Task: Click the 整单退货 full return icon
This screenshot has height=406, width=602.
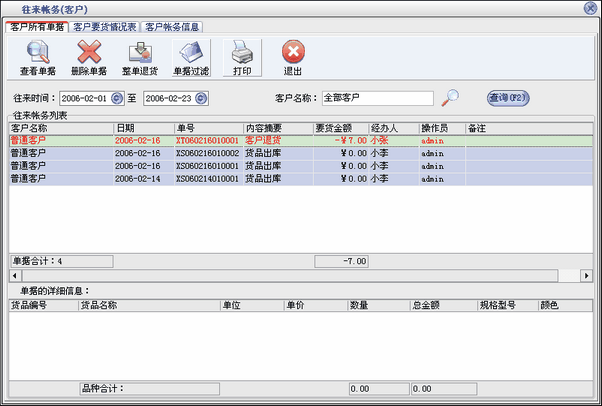Action: point(140,53)
